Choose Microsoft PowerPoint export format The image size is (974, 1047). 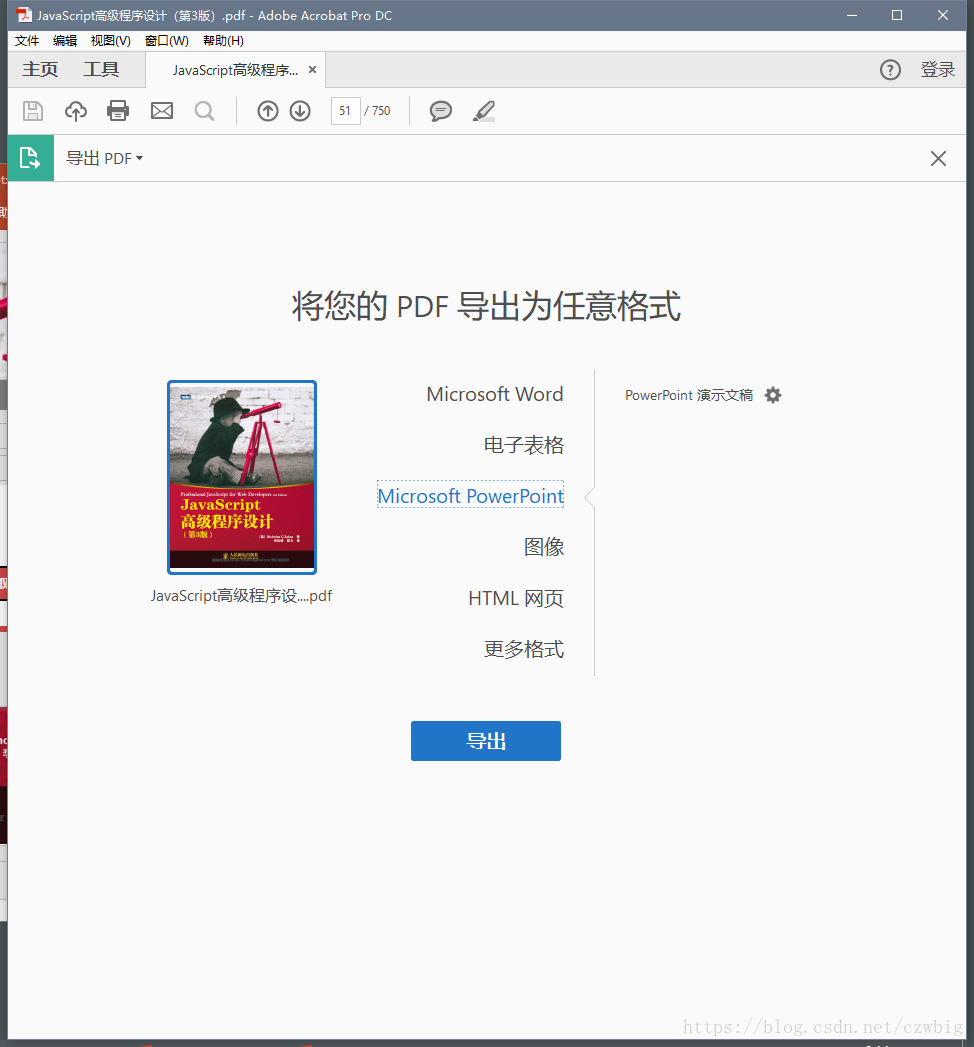pos(471,495)
